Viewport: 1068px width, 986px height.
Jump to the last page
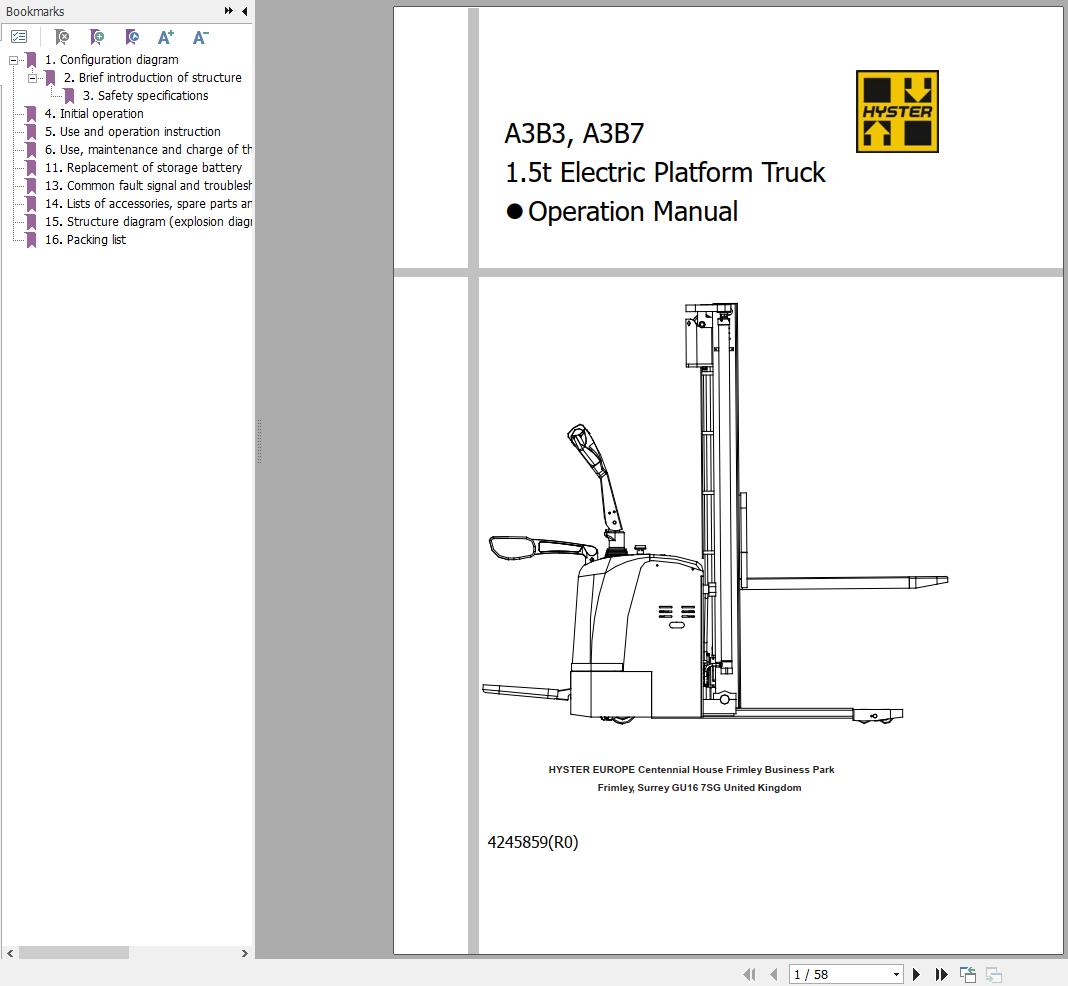tap(941, 974)
